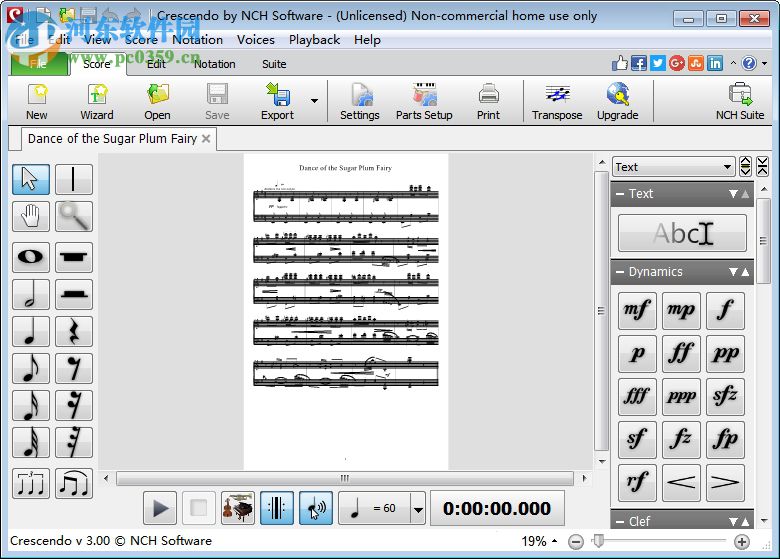780x559 pixels.
Task: Open the Voices menu
Action: [x=256, y=40]
